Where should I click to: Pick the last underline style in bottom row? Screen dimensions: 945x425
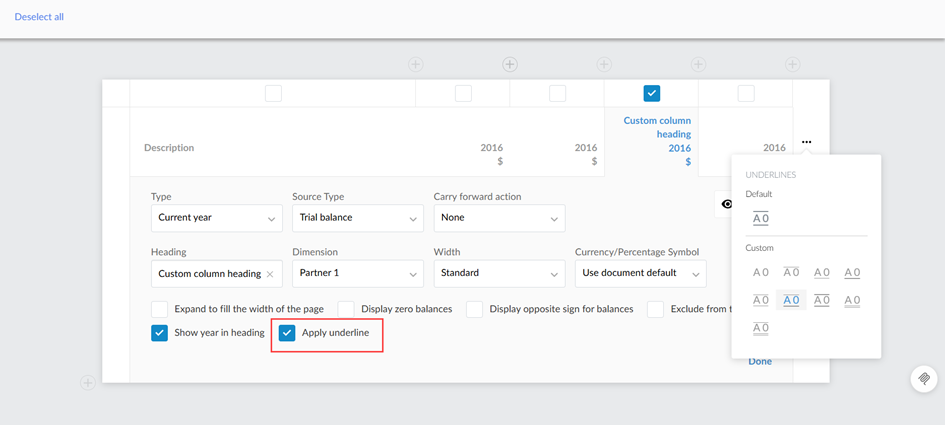click(x=761, y=328)
